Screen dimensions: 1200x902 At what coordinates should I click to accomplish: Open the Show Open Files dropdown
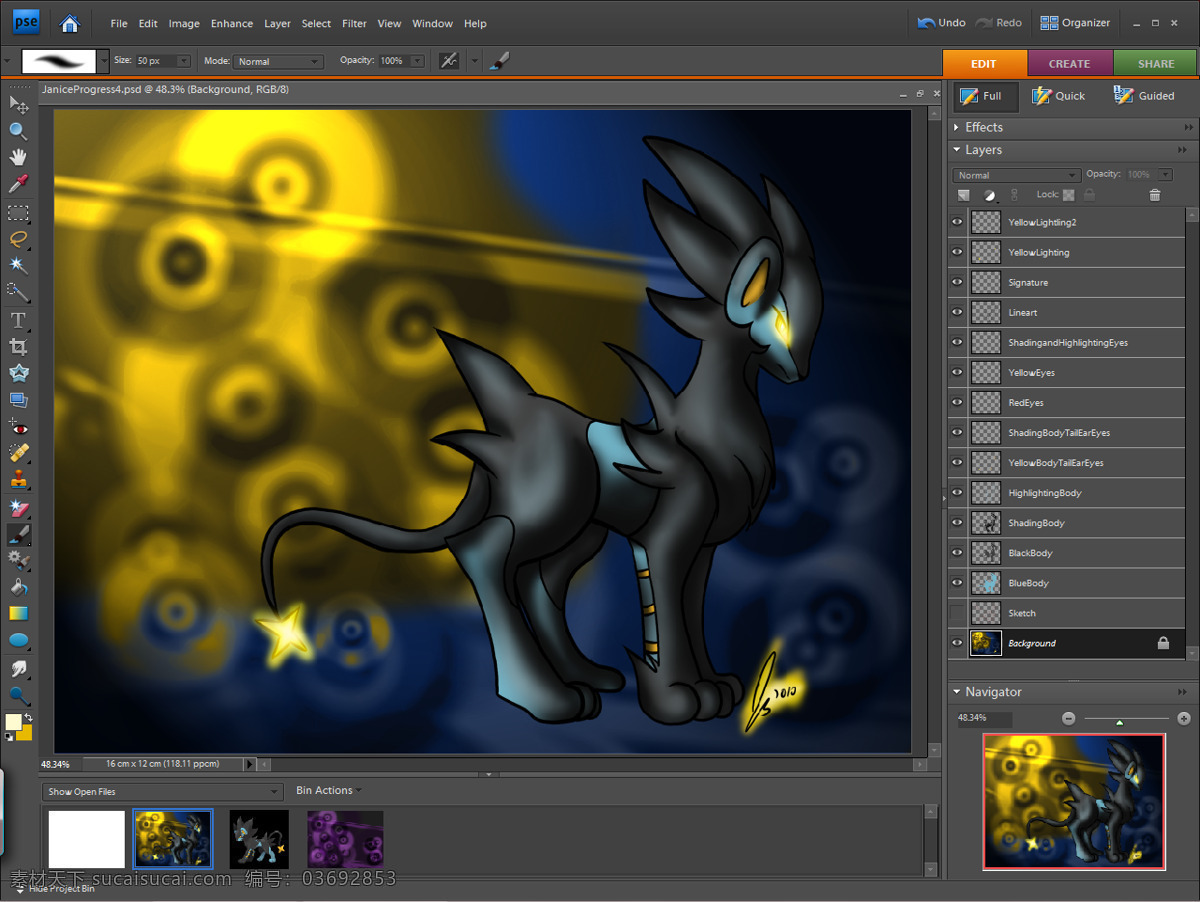pos(163,791)
